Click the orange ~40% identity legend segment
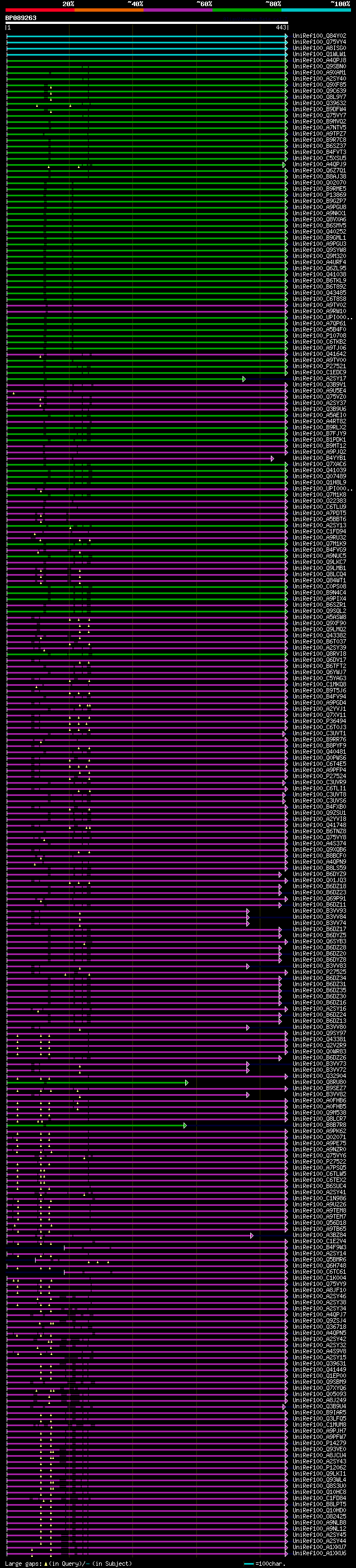This screenshot has height=1568, width=356. 109,10
